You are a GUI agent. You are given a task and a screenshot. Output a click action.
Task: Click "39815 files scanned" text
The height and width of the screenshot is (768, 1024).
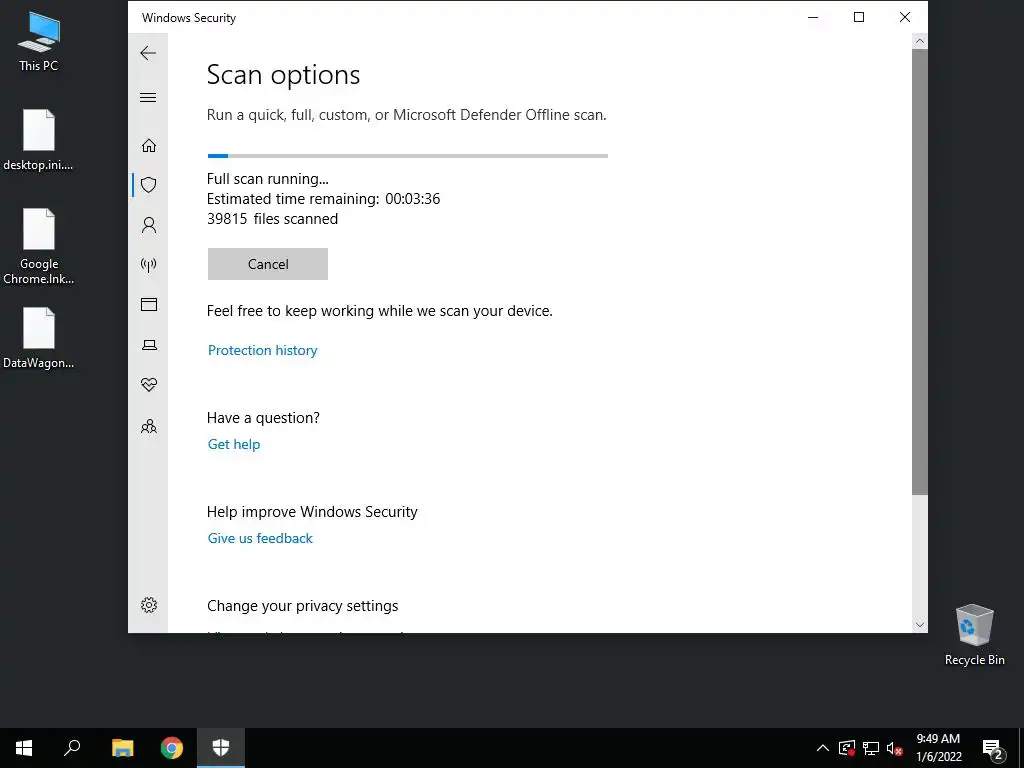(x=272, y=219)
